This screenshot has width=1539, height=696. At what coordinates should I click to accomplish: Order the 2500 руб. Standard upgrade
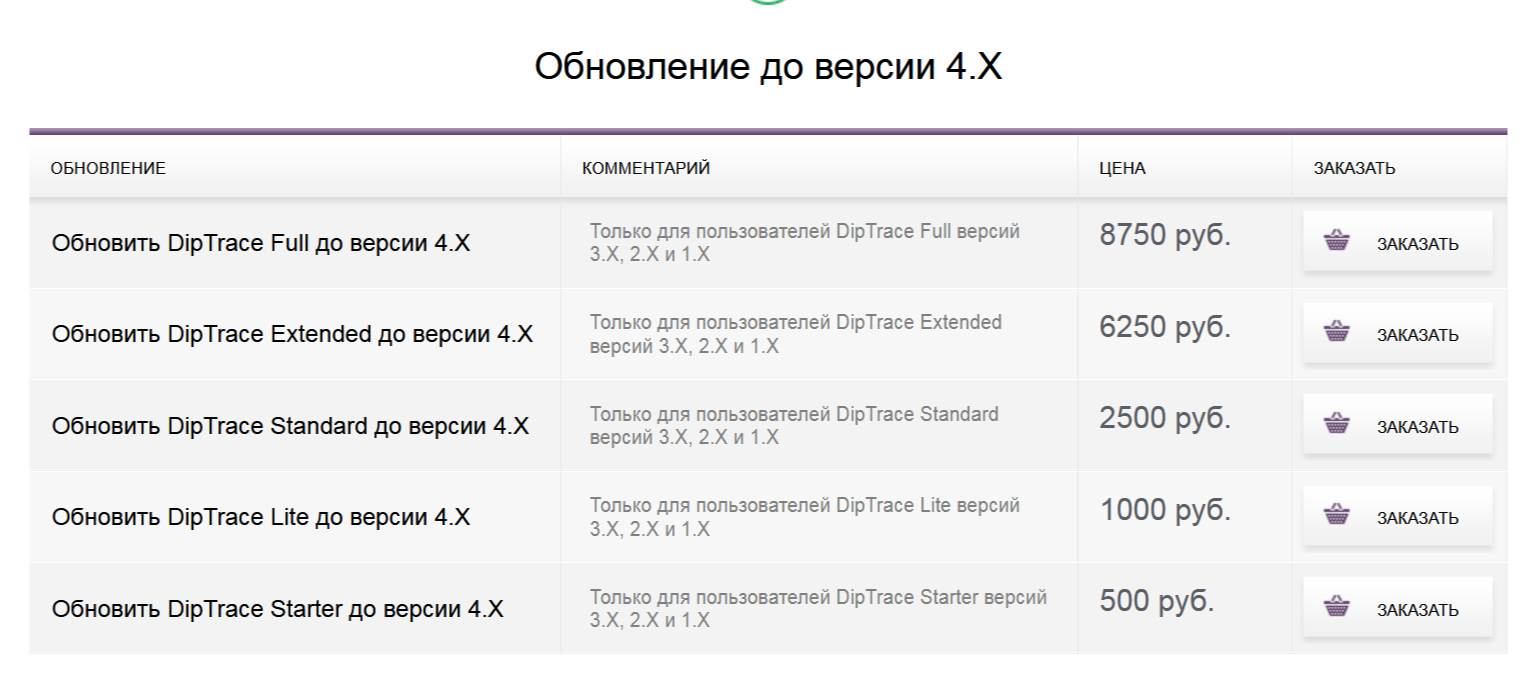(x=1397, y=425)
